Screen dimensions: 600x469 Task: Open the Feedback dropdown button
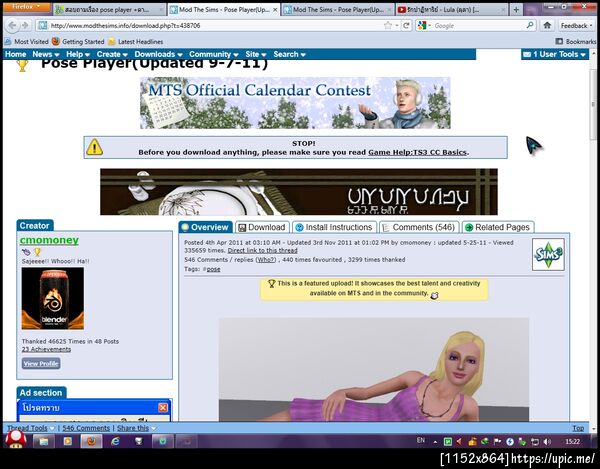[x=576, y=26]
